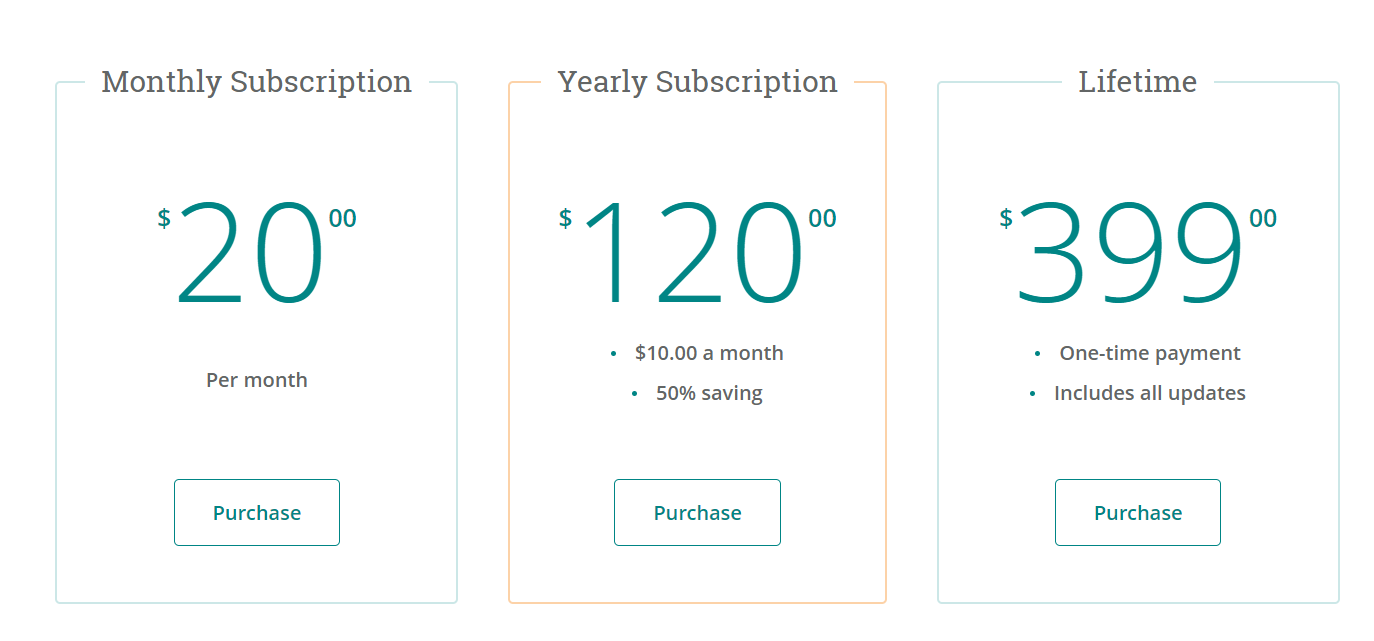The width and height of the screenshot is (1374, 641).
Task: Click Purchase in the Lifetime plan
Action: pyautogui.click(x=1138, y=512)
